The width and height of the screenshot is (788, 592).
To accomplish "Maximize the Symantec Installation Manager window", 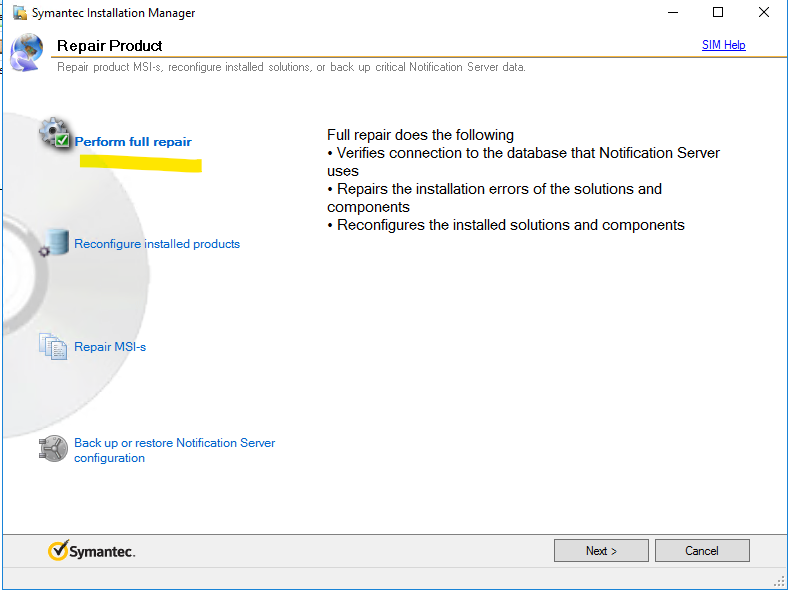I will click(x=718, y=13).
